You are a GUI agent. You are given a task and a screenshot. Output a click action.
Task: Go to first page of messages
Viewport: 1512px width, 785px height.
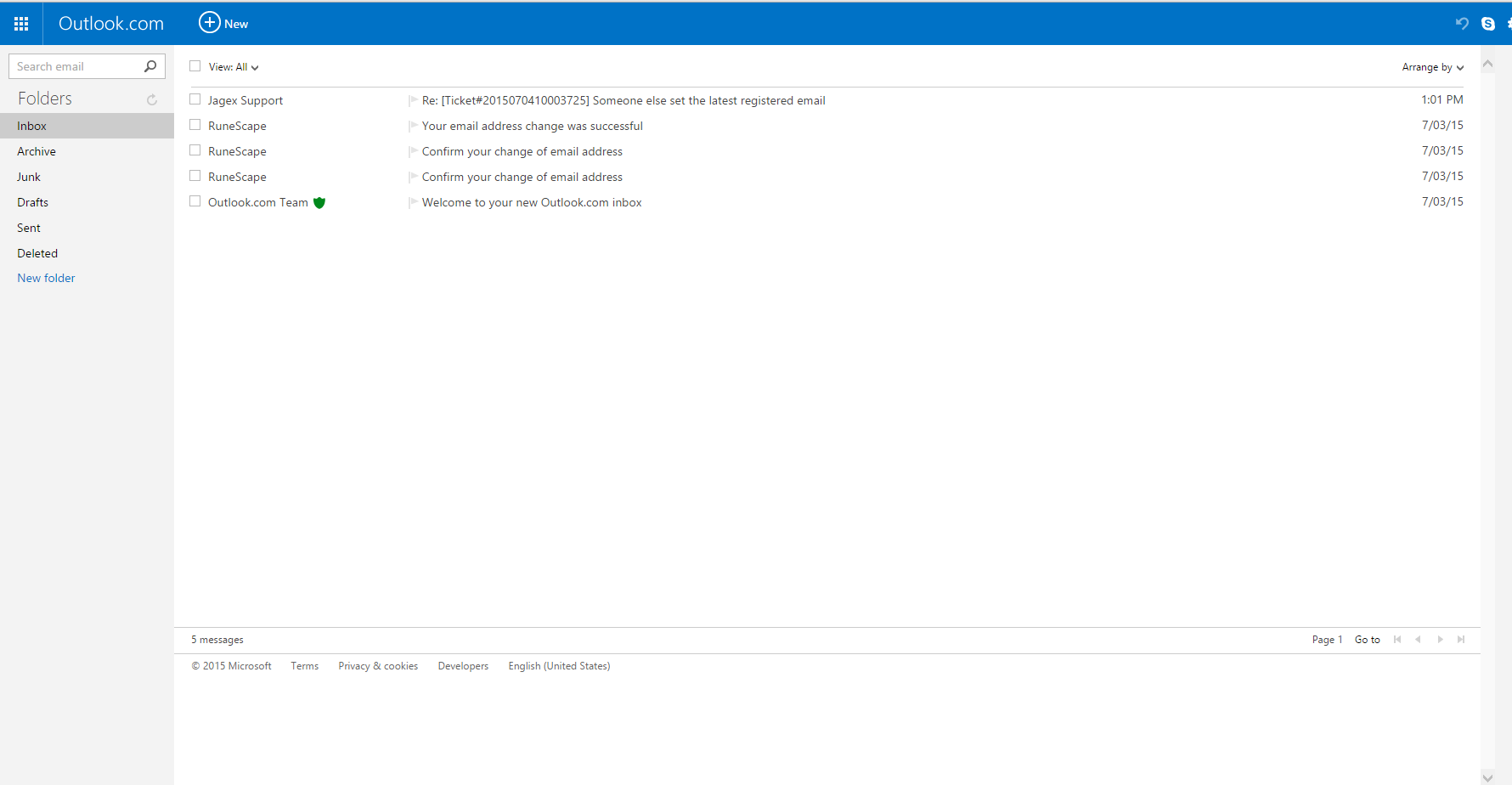point(1397,640)
